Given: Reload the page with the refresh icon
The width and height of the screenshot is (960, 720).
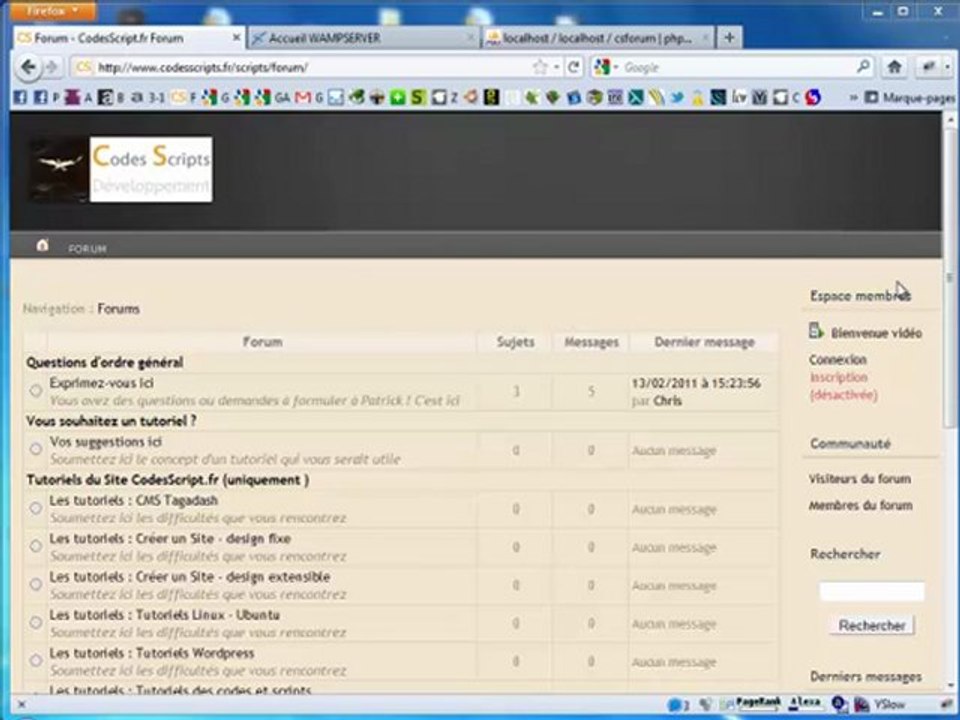Looking at the screenshot, I should (x=574, y=67).
